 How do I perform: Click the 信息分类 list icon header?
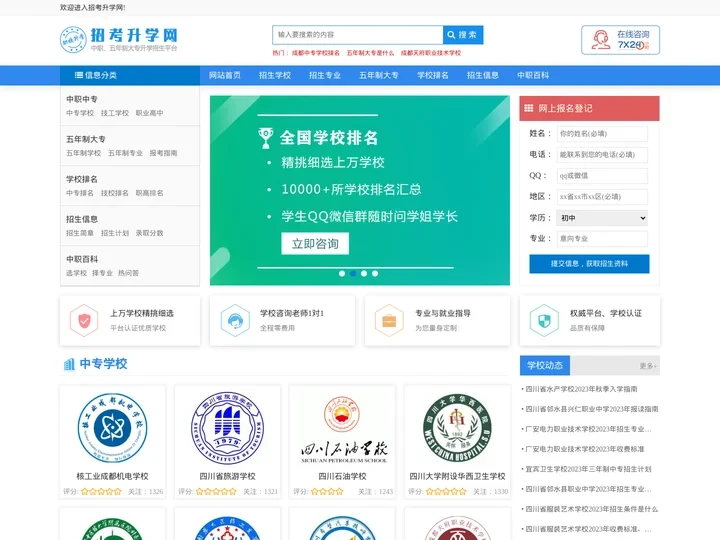(96, 75)
